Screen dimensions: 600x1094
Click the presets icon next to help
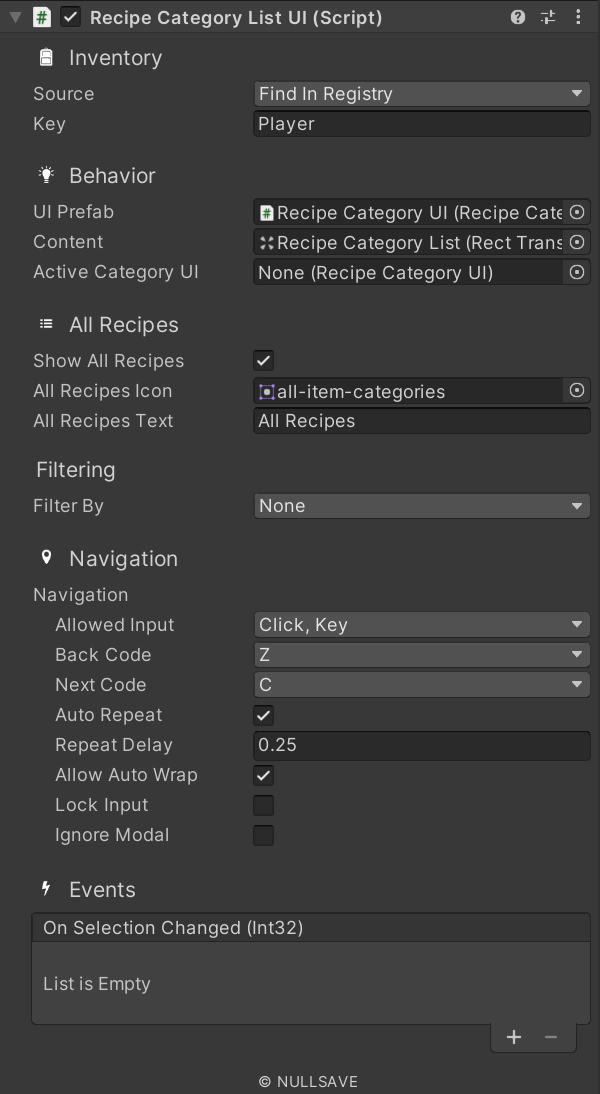pos(547,17)
